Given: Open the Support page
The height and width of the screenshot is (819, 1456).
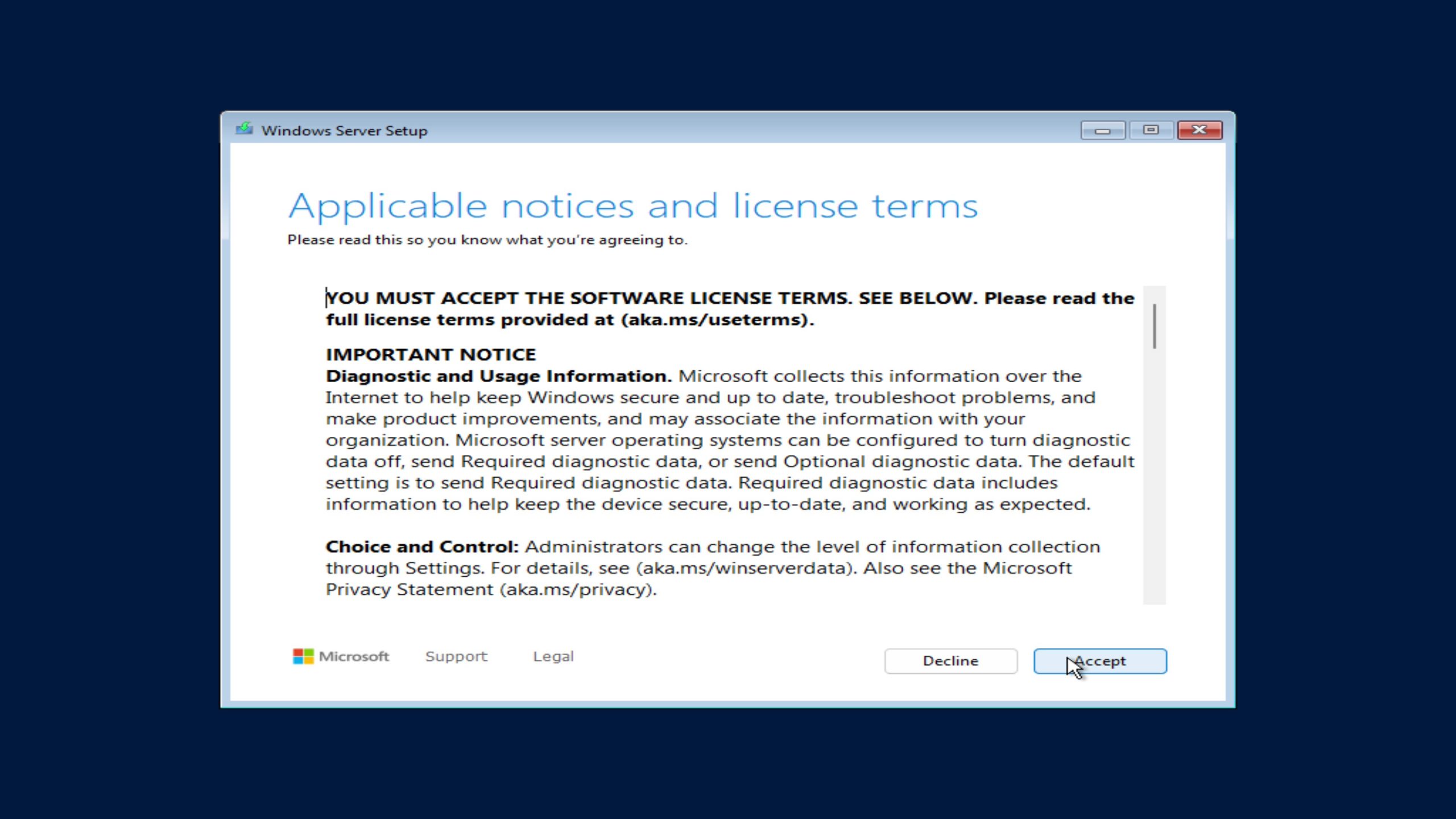Looking at the screenshot, I should pos(456,656).
